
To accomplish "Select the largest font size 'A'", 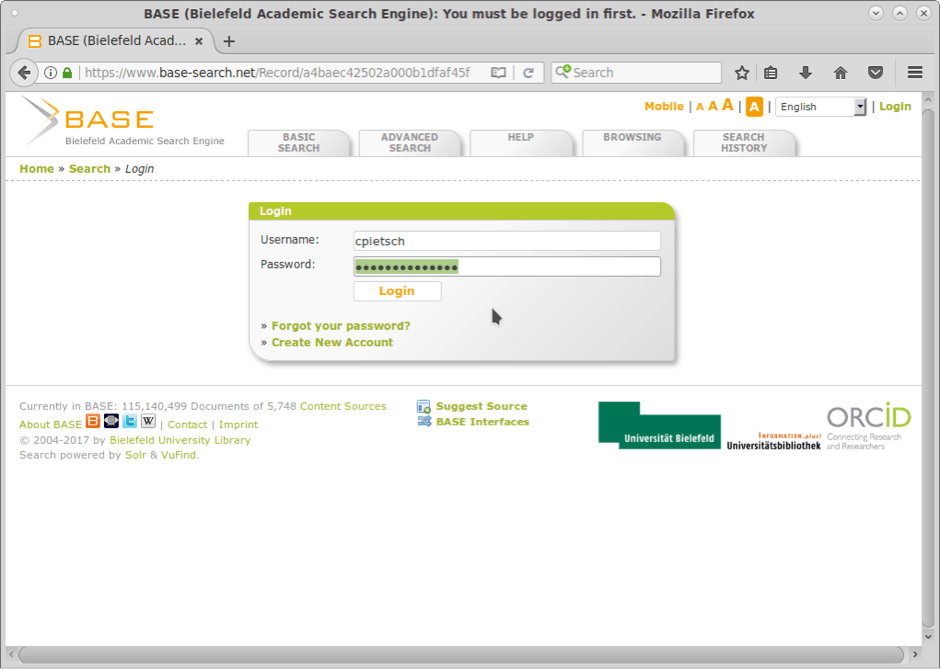I will point(727,105).
